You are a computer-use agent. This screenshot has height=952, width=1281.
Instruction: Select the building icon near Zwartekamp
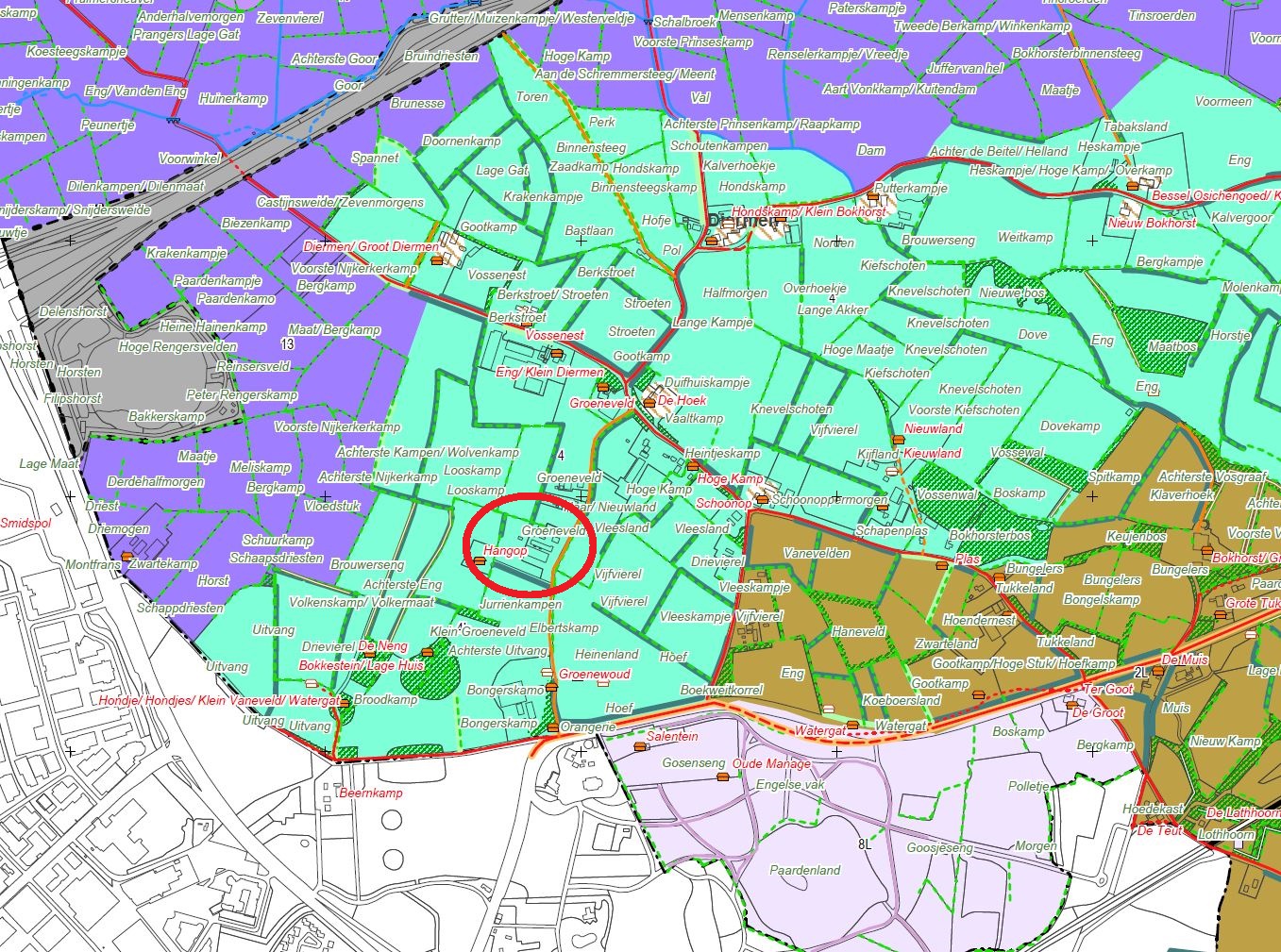click(126, 556)
